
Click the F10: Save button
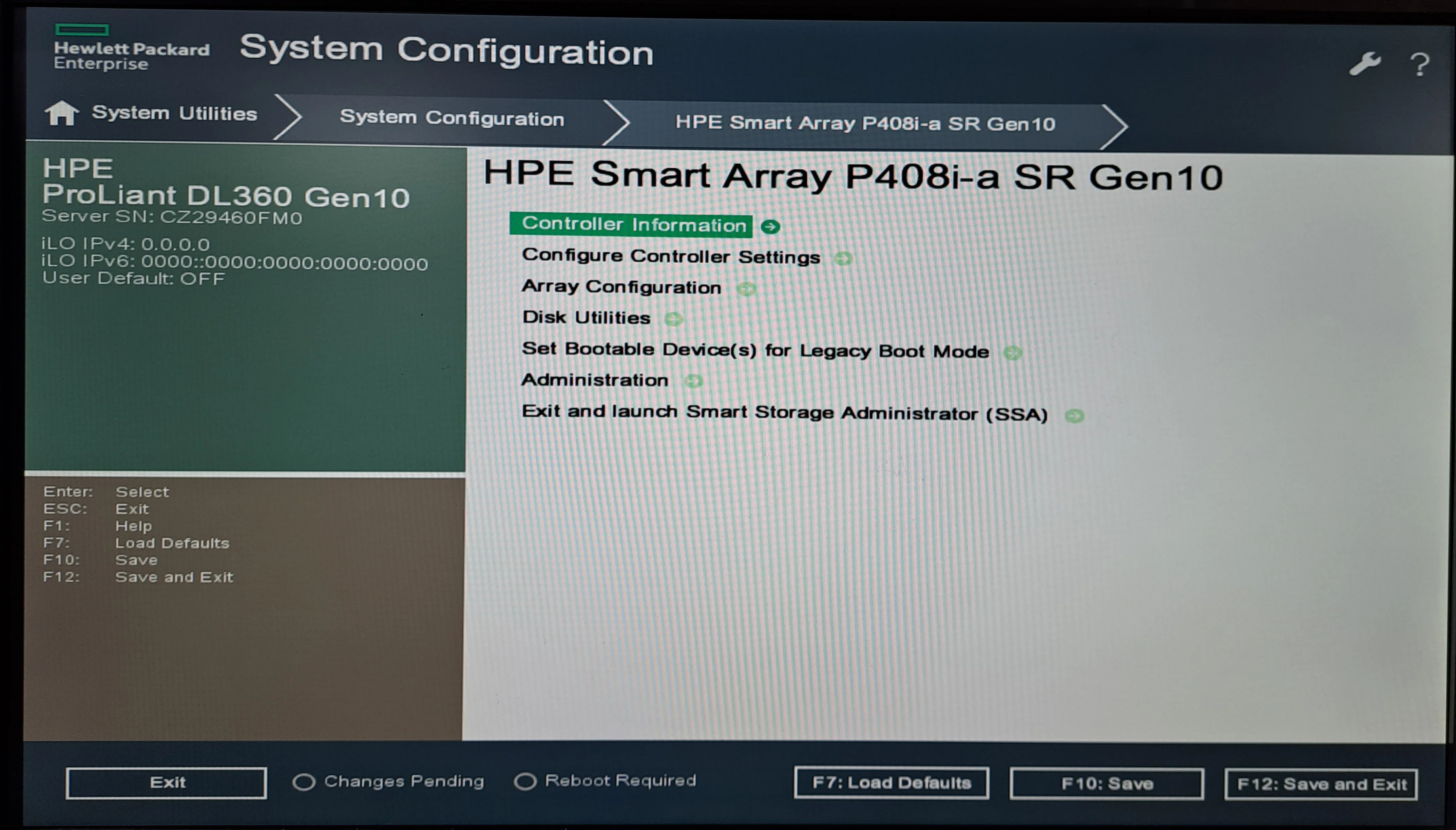1107,784
